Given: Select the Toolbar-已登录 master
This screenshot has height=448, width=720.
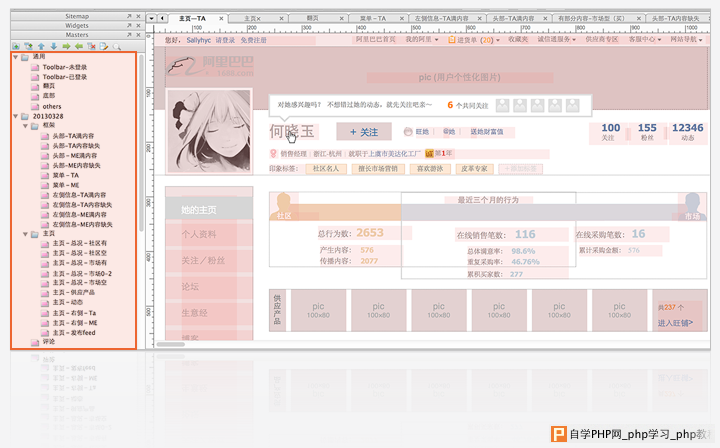Looking at the screenshot, I should tap(65, 77).
